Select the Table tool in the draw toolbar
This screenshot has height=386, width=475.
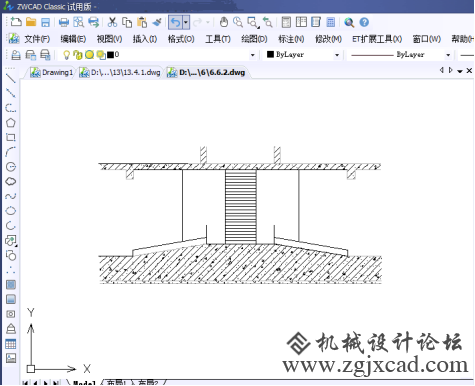(11, 344)
